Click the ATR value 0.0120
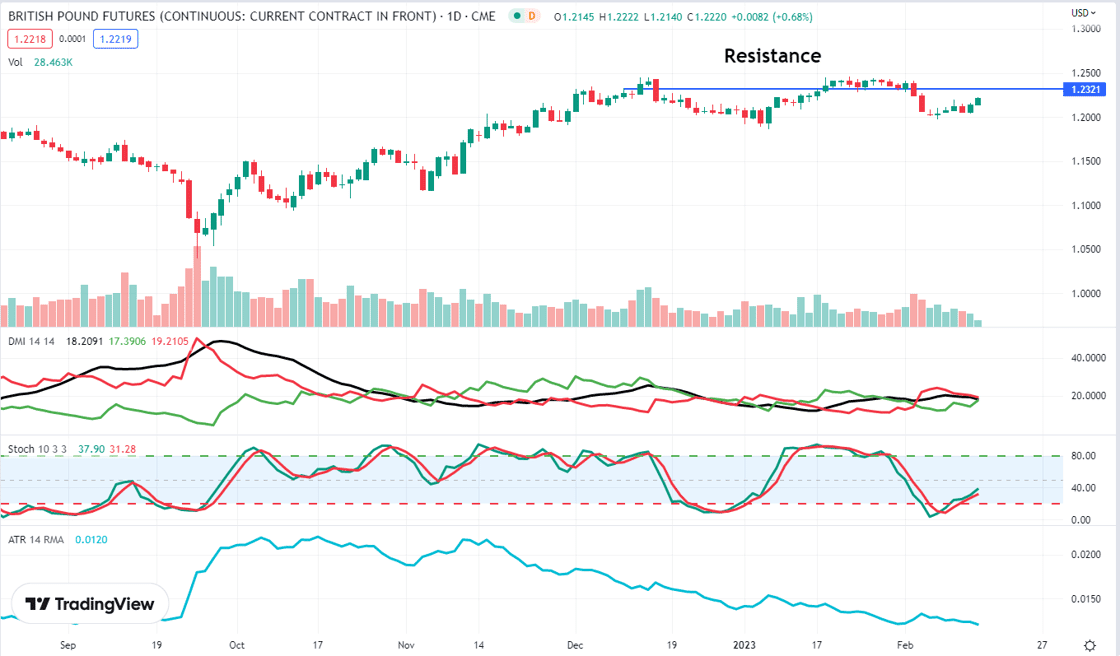Viewport: 1120px width, 656px height. (x=91, y=540)
